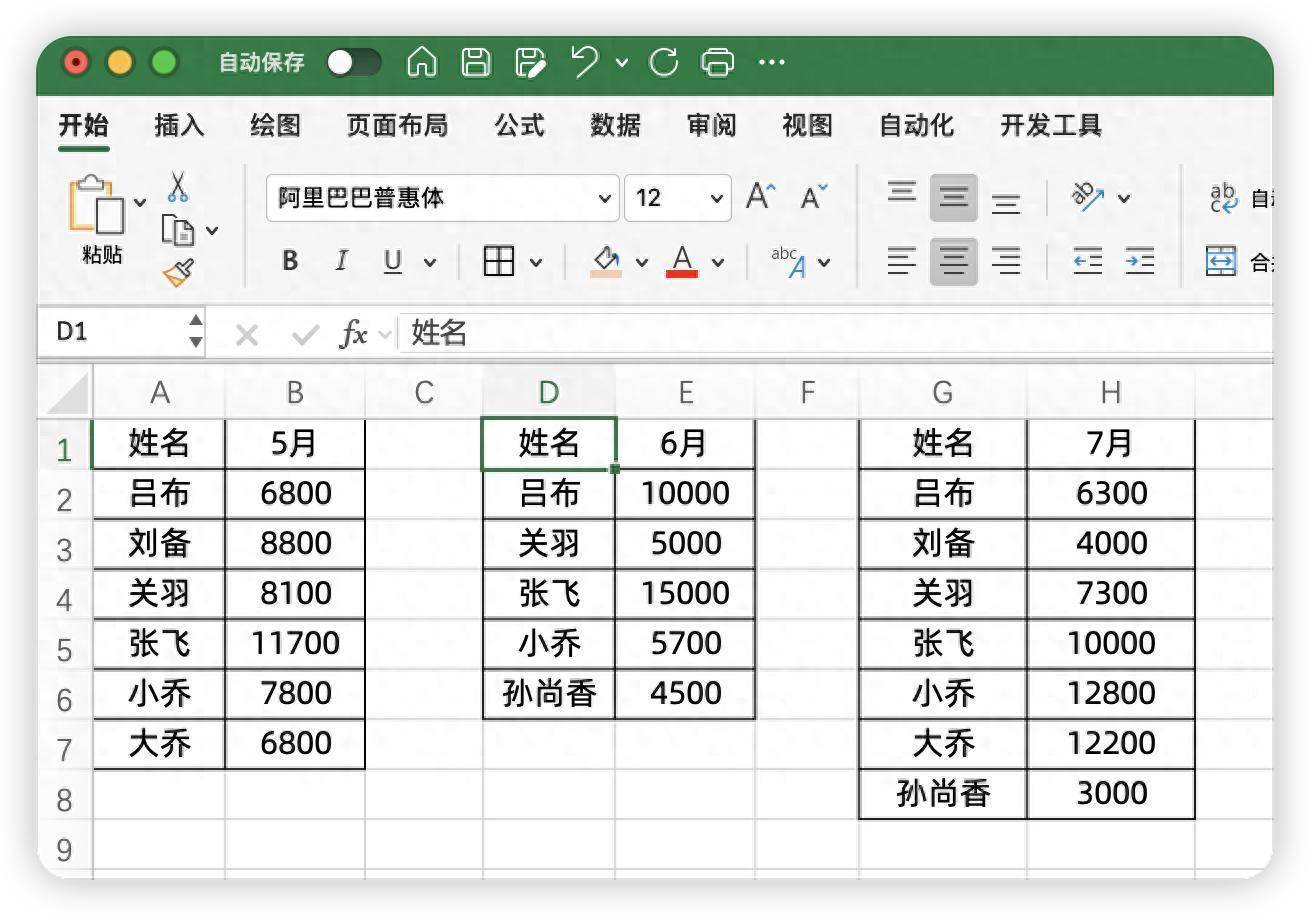The width and height of the screenshot is (1310, 916).
Task: Click the Increase Font Size icon
Action: click(x=761, y=197)
